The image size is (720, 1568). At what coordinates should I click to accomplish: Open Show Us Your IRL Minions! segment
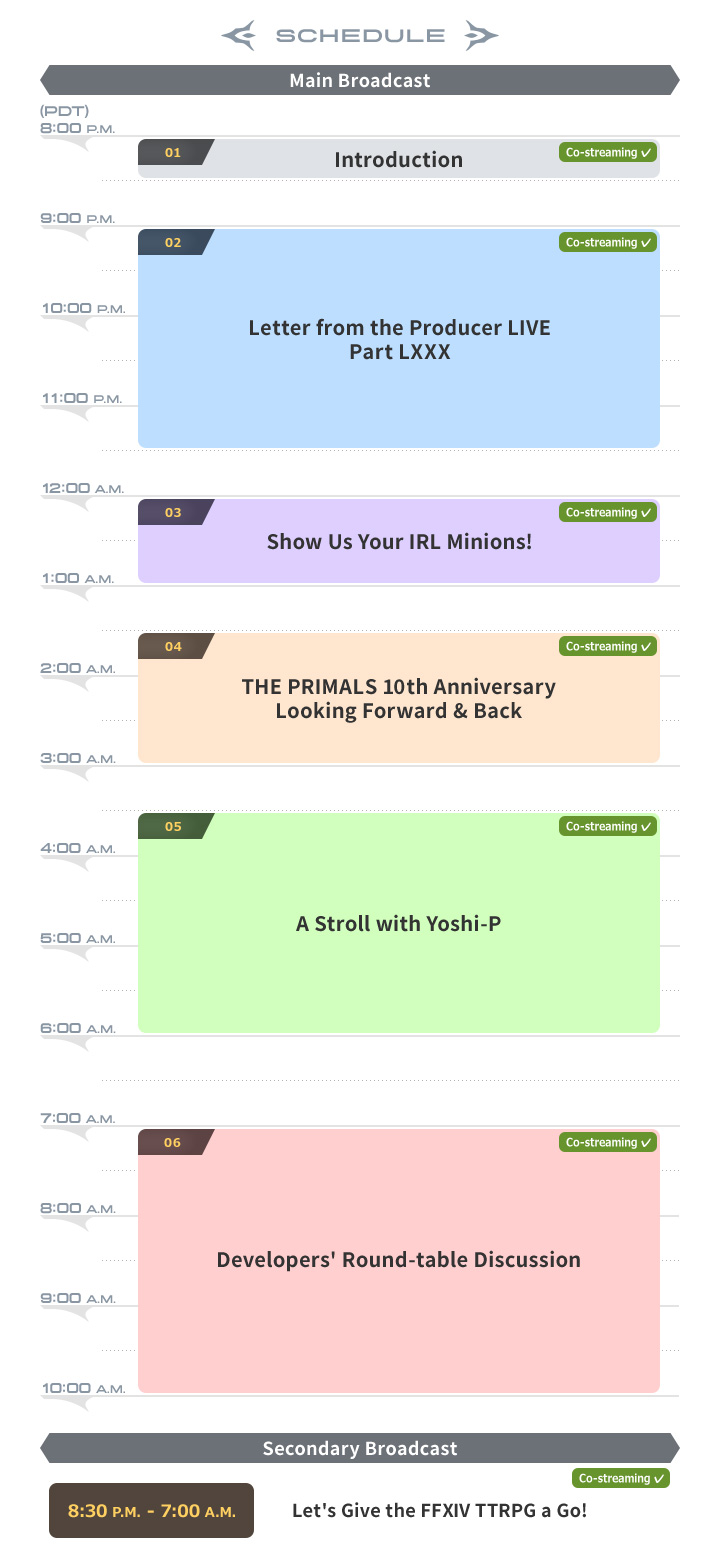point(399,543)
